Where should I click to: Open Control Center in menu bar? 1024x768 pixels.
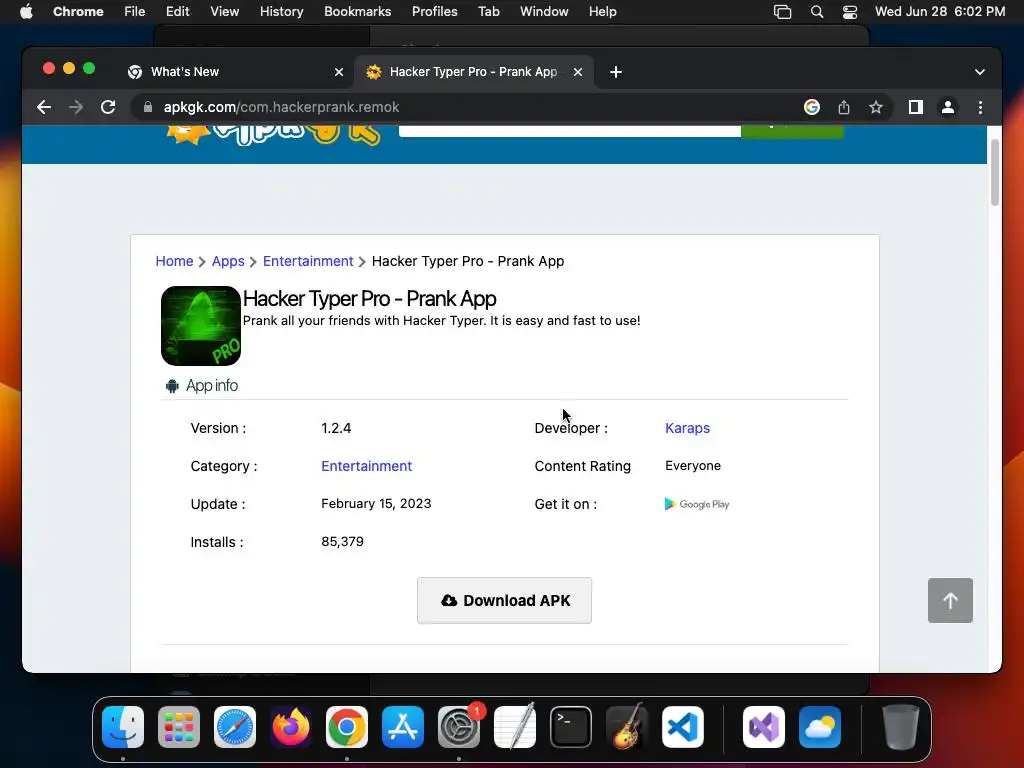[850, 12]
